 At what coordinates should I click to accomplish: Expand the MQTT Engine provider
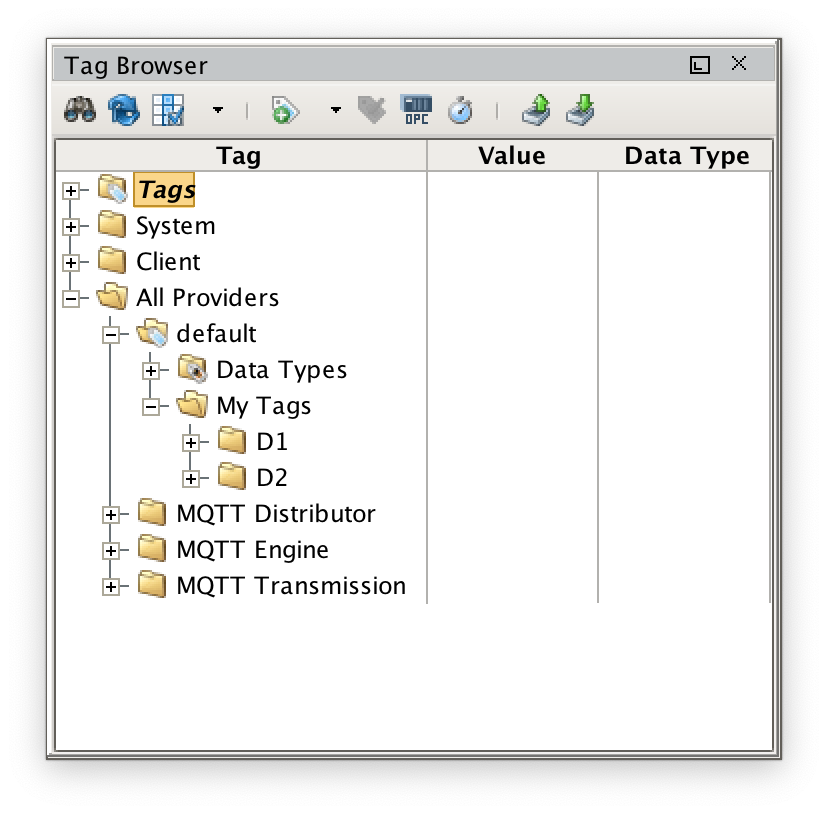pyautogui.click(x=111, y=550)
